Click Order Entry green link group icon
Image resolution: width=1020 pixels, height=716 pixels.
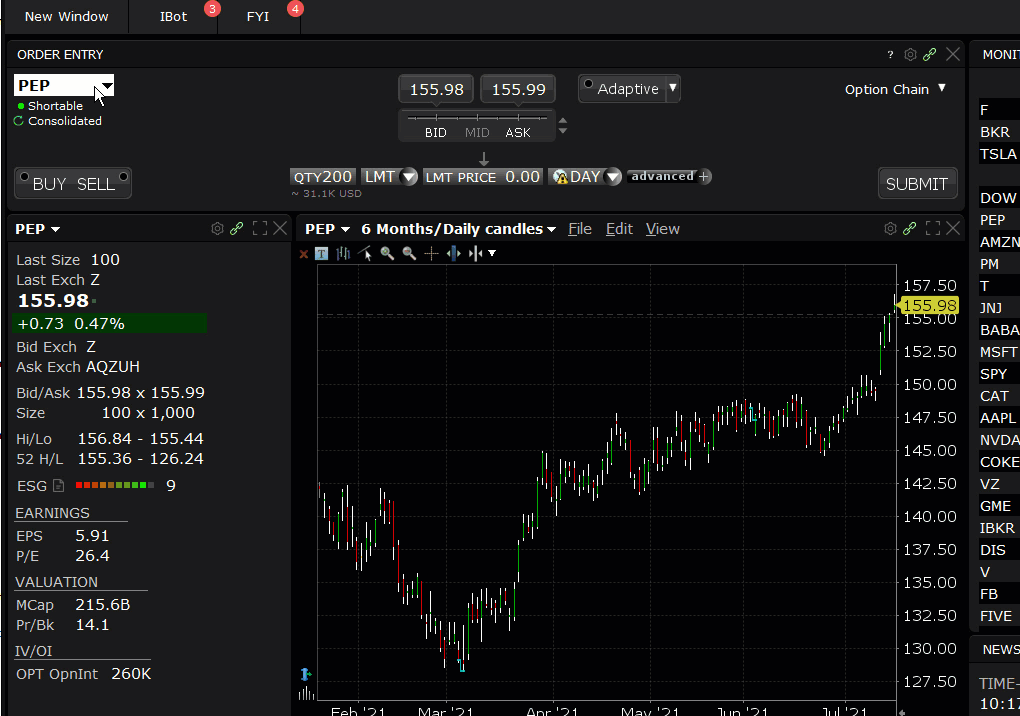[x=930, y=55]
